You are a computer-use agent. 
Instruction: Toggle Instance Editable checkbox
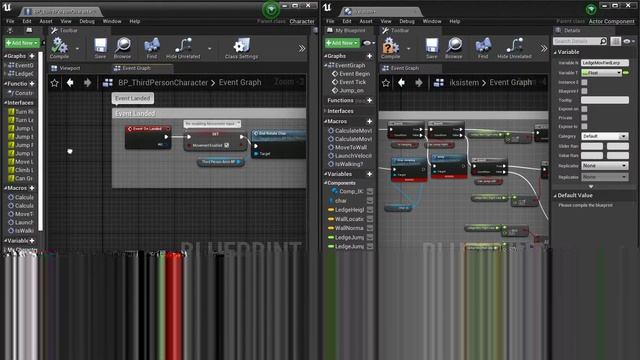584,82
